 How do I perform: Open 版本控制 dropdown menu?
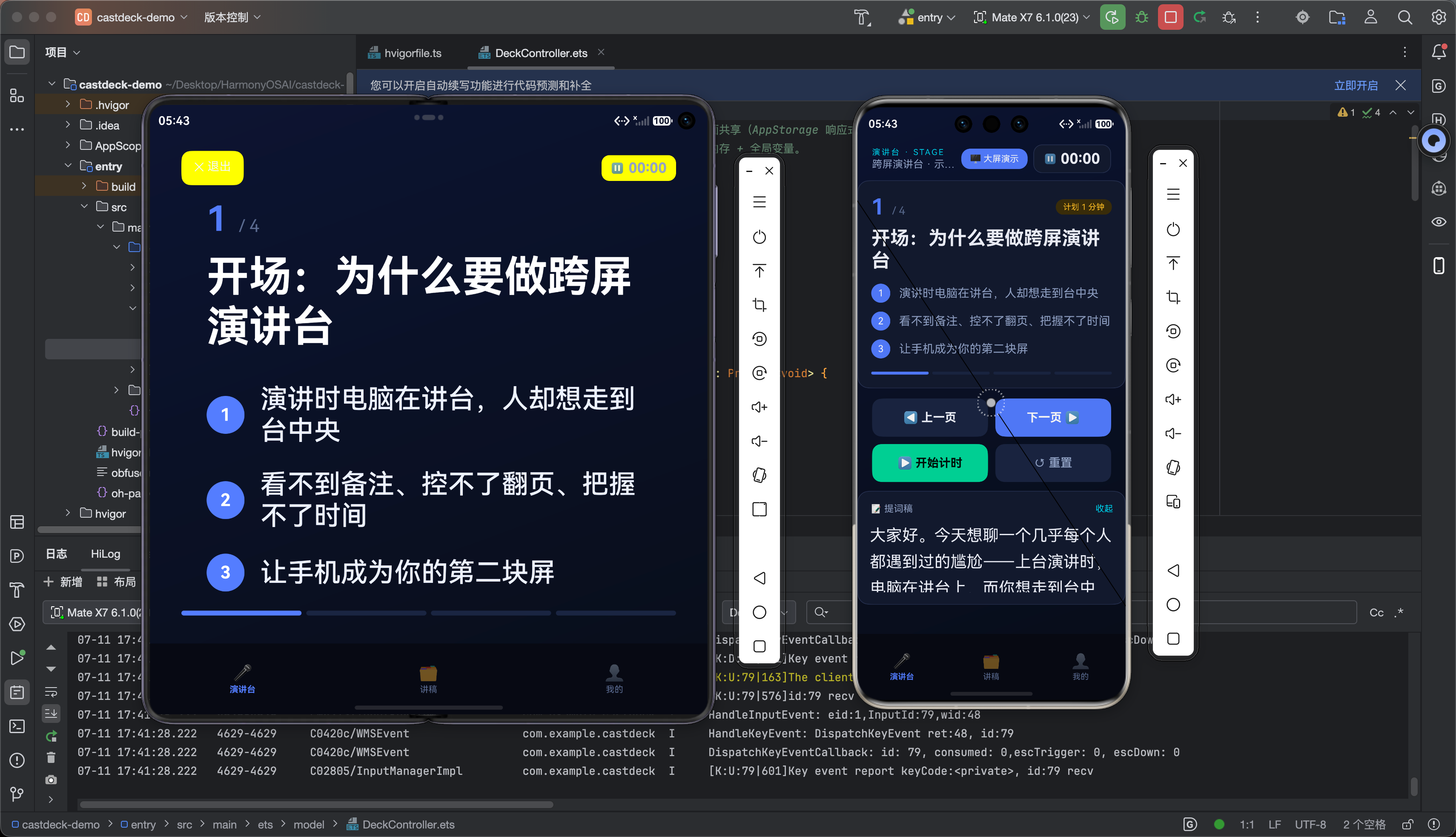[232, 17]
